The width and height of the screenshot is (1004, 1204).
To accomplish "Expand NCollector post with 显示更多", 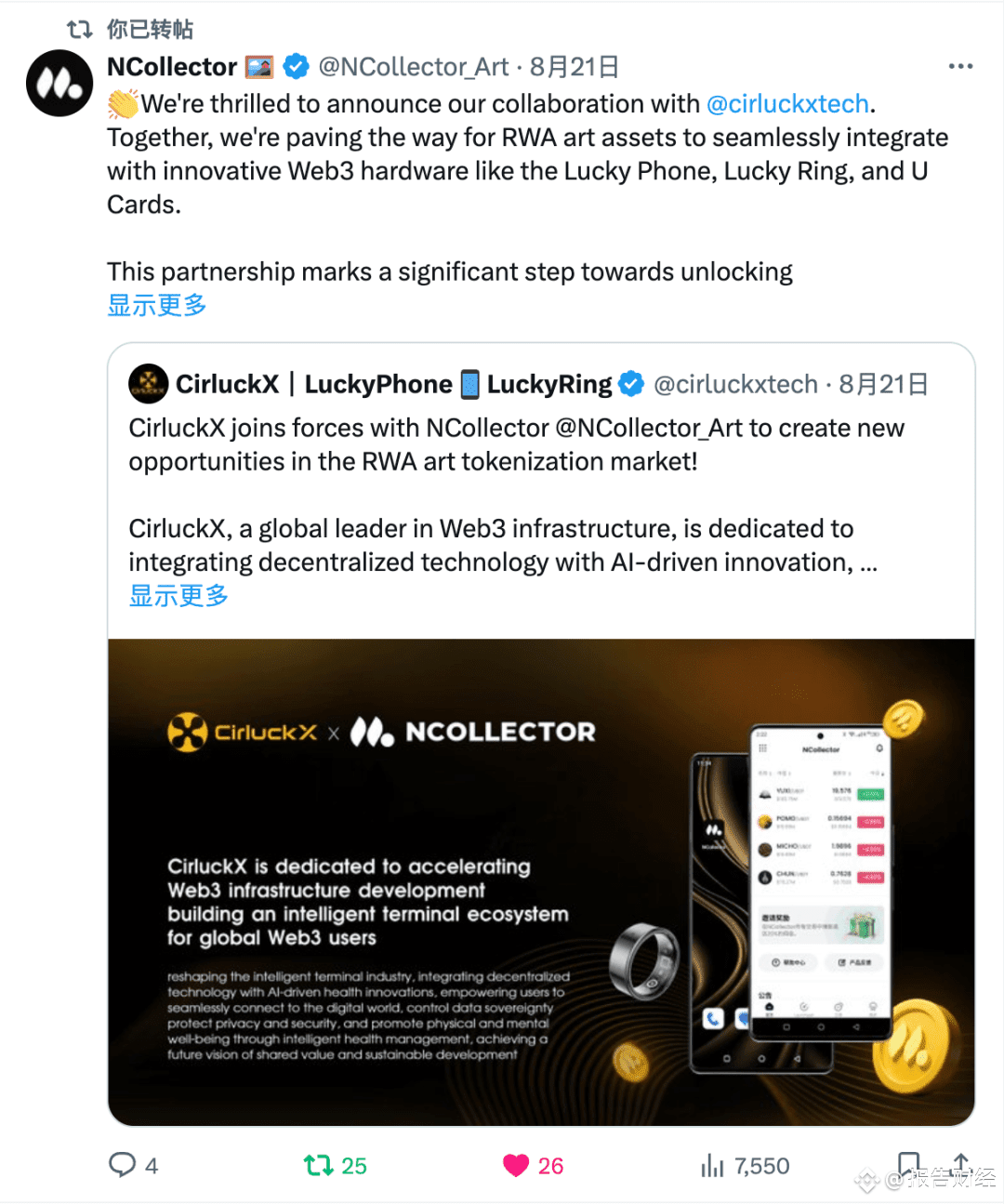I will point(157,305).
